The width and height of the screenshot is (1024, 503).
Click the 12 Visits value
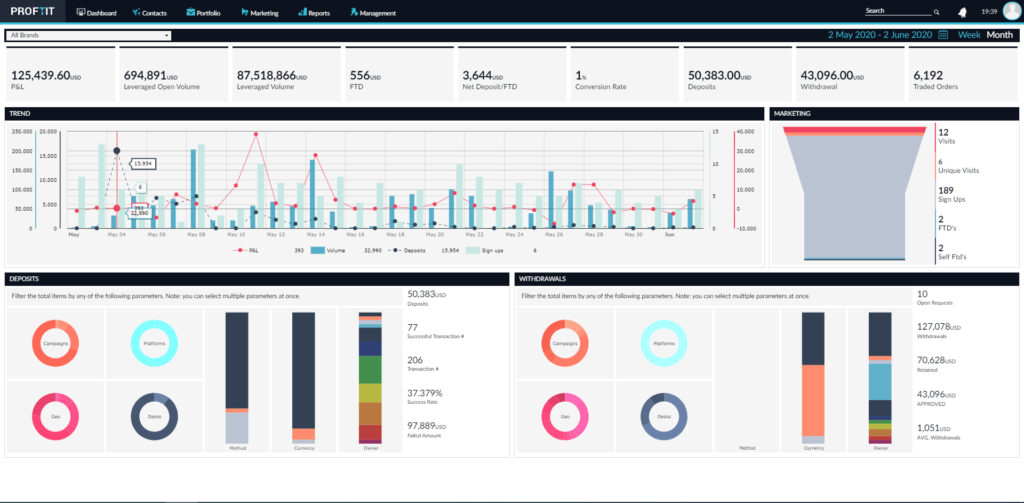click(x=943, y=132)
